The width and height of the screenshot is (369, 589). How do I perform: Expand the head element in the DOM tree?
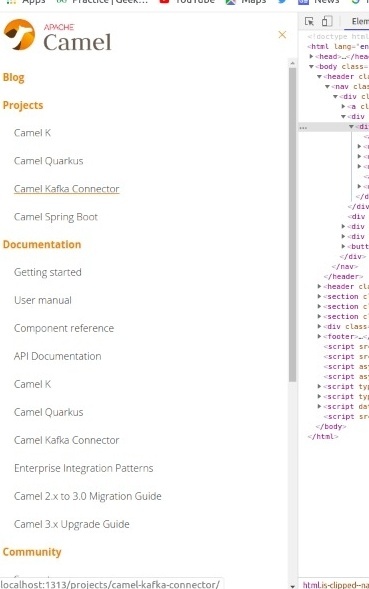point(311,56)
